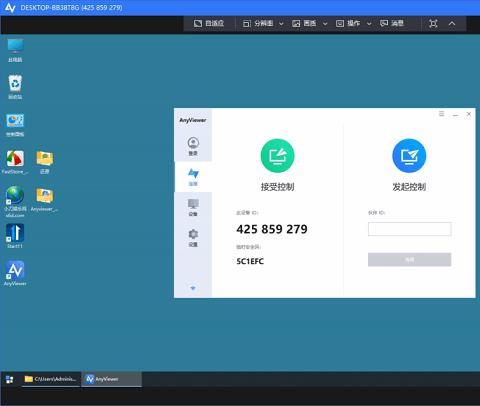Focus the partner ID input field

409,229
